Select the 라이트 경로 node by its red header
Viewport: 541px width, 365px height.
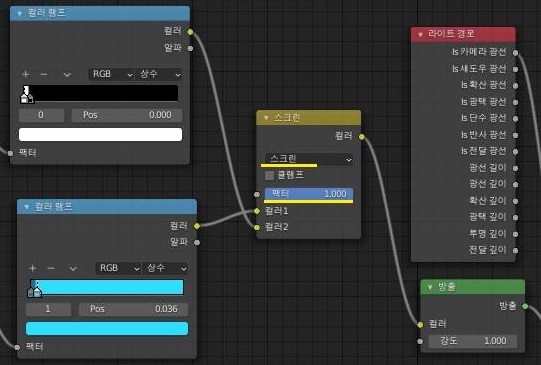[x=463, y=34]
